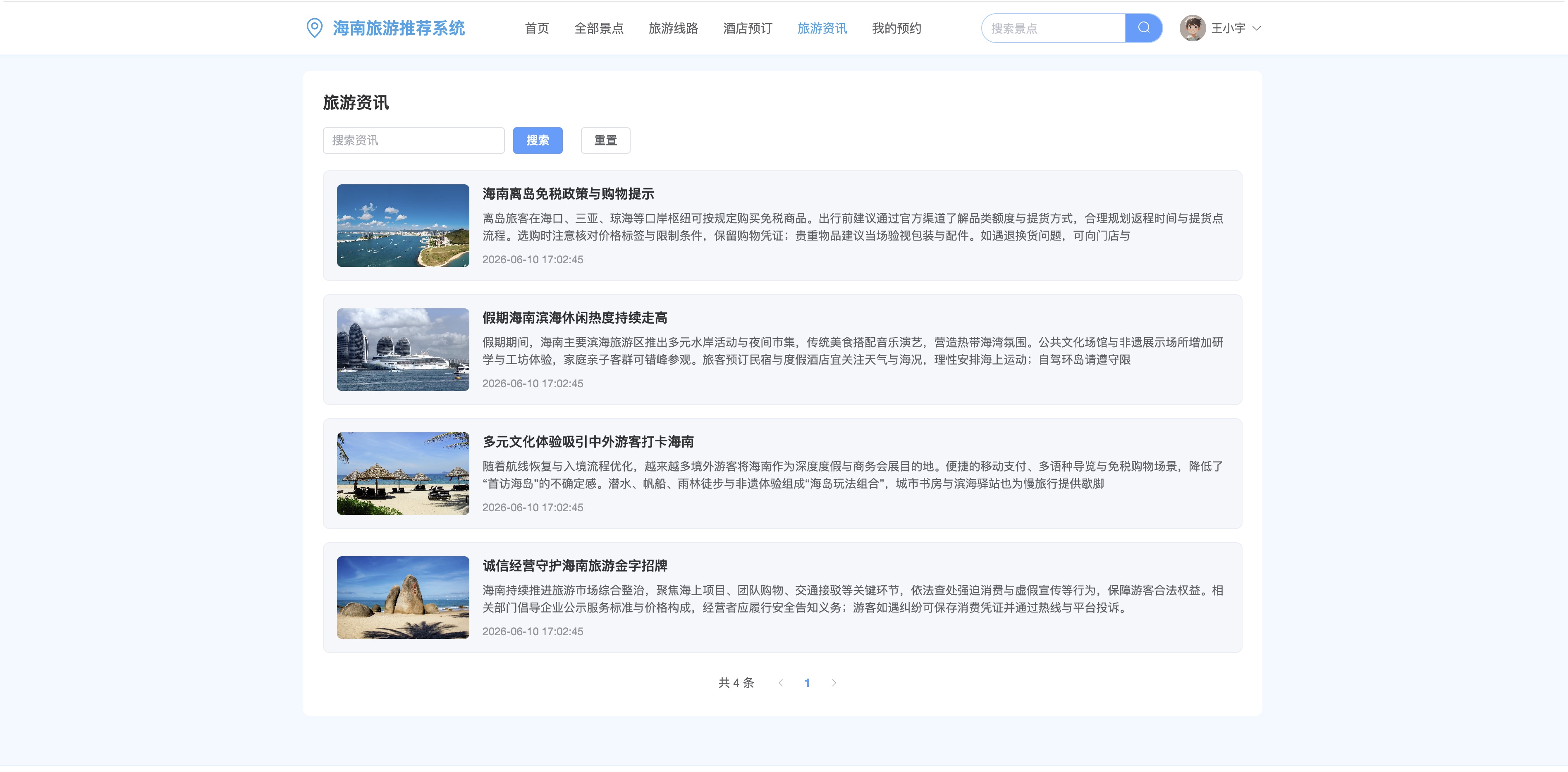The image size is (1568, 772).
Task: Click the timestamp under 海南离岛免税政策 article
Action: 533,260
